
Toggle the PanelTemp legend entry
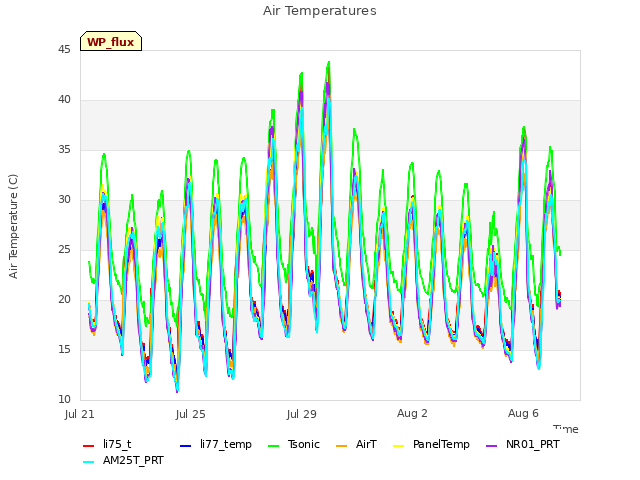tap(431, 444)
